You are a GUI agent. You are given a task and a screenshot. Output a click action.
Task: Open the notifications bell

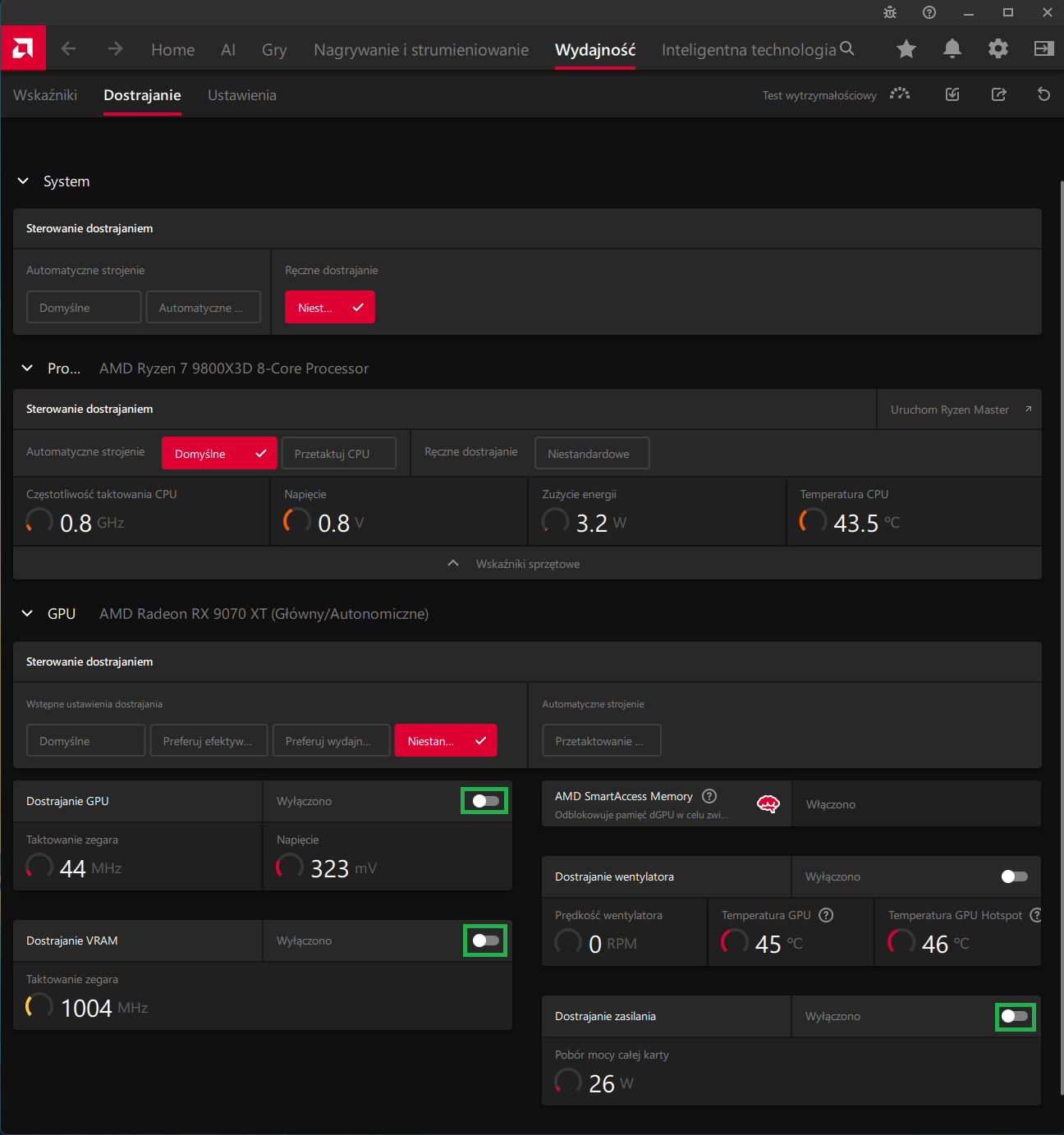coord(952,49)
